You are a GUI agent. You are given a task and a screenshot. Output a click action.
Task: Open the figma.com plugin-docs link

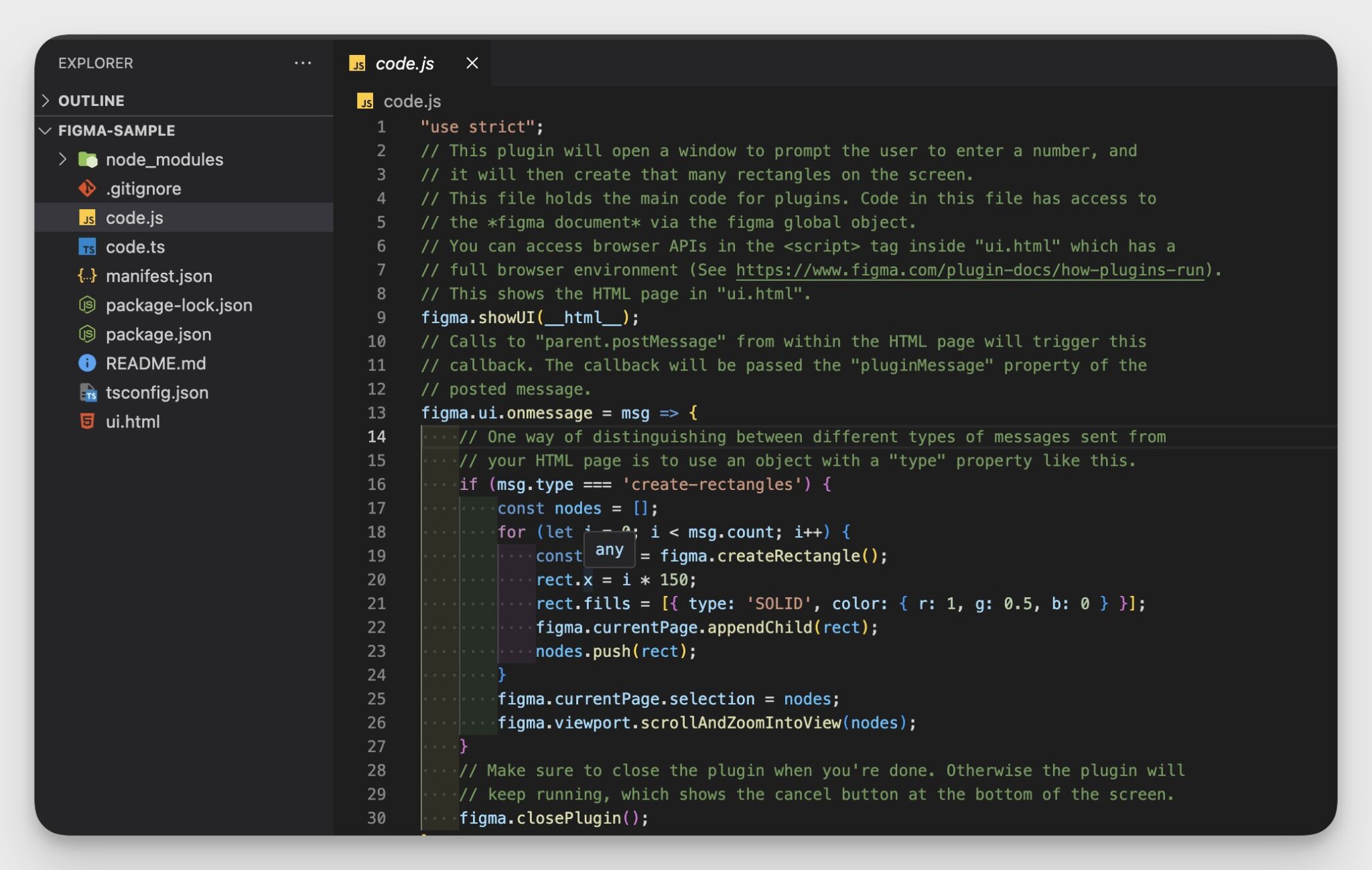969,270
